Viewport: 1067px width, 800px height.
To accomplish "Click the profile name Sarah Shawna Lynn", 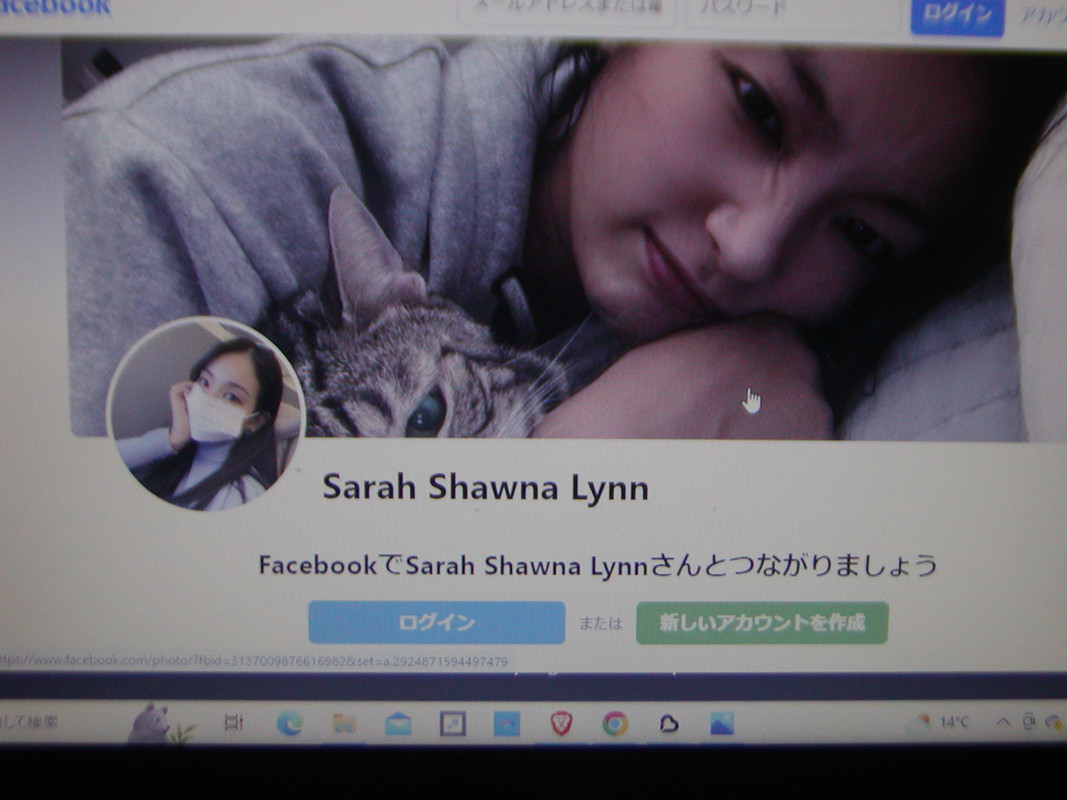I will [485, 488].
